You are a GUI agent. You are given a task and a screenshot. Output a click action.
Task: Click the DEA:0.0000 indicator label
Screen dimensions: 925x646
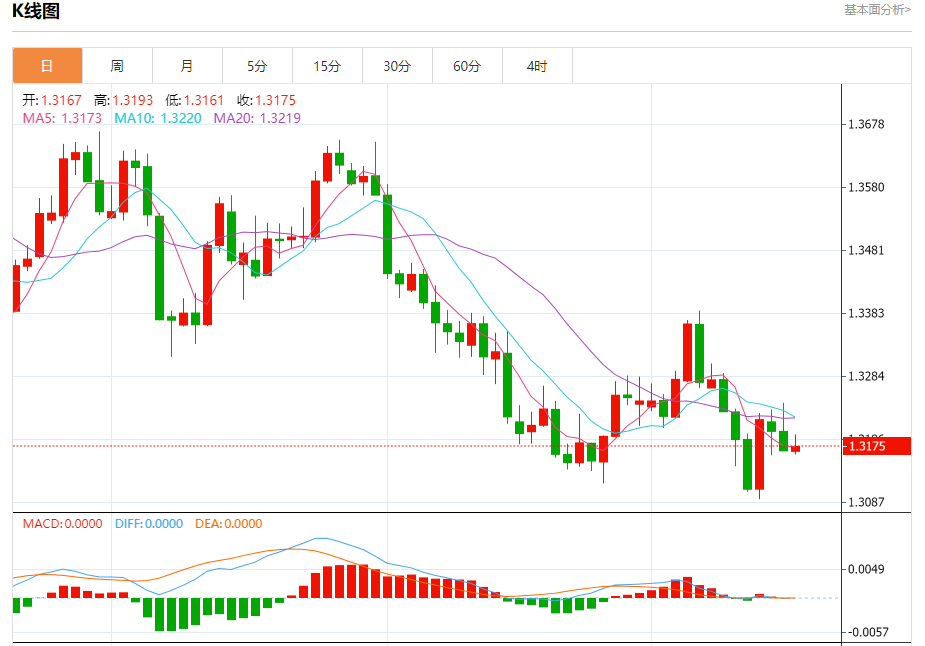click(x=229, y=523)
